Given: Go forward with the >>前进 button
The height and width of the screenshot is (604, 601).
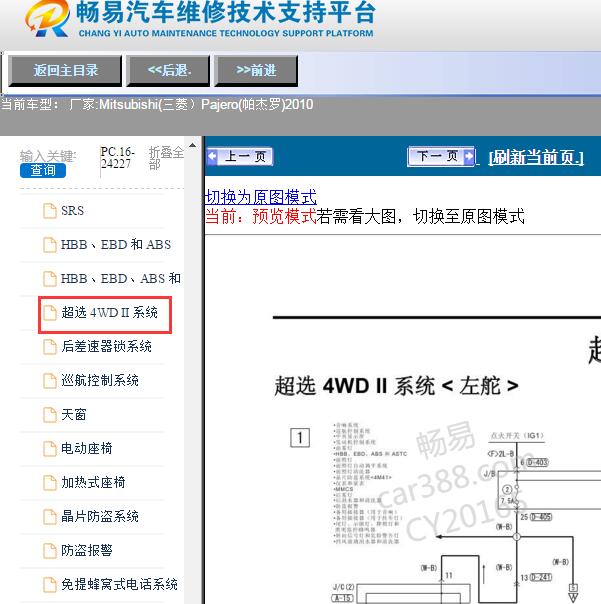Looking at the screenshot, I should click(x=256, y=70).
